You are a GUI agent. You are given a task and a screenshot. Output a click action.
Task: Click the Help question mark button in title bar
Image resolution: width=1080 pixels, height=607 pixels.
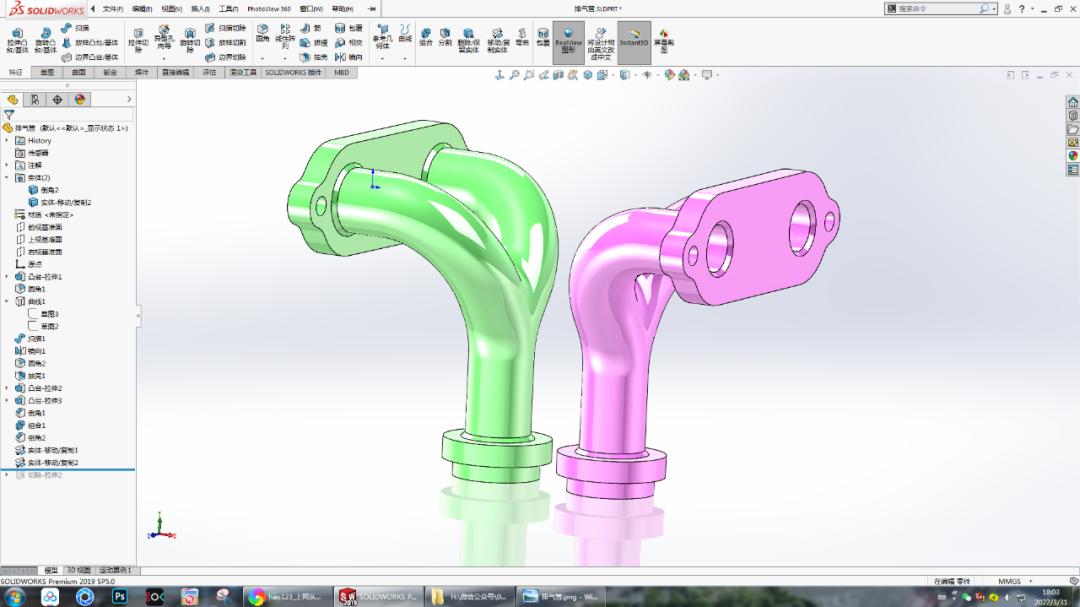(1022, 8)
